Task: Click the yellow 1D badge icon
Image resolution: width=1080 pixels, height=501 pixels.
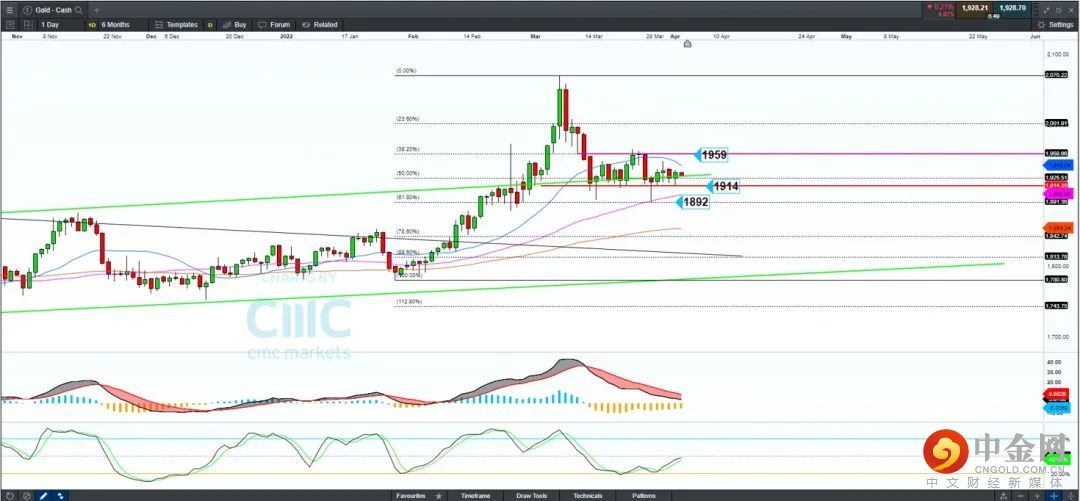Action: [x=92, y=25]
